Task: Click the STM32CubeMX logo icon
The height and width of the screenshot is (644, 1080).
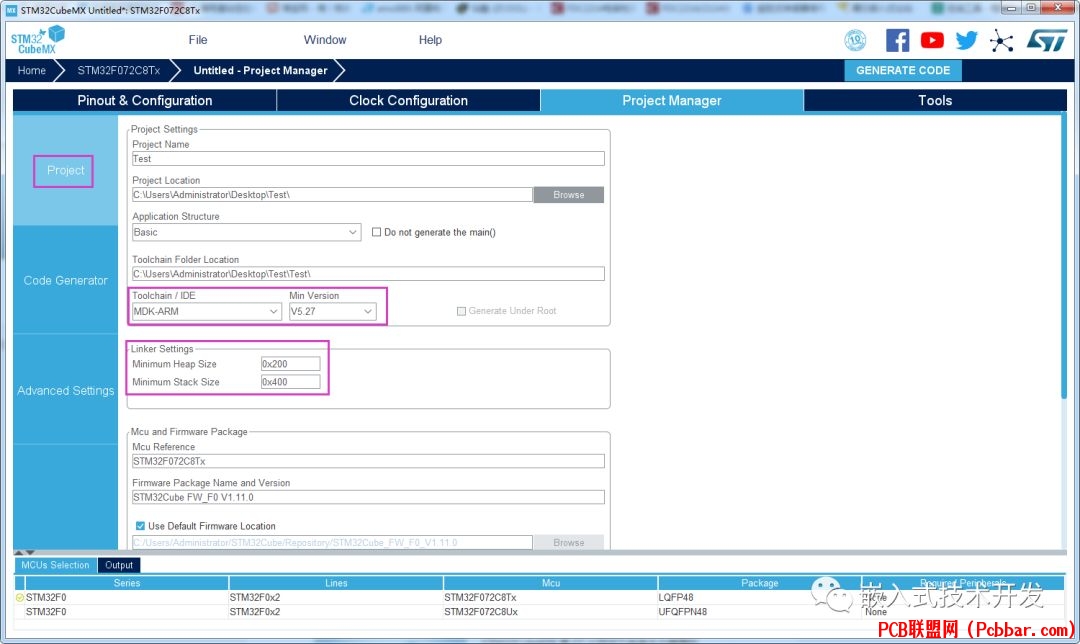Action: click(x=38, y=40)
